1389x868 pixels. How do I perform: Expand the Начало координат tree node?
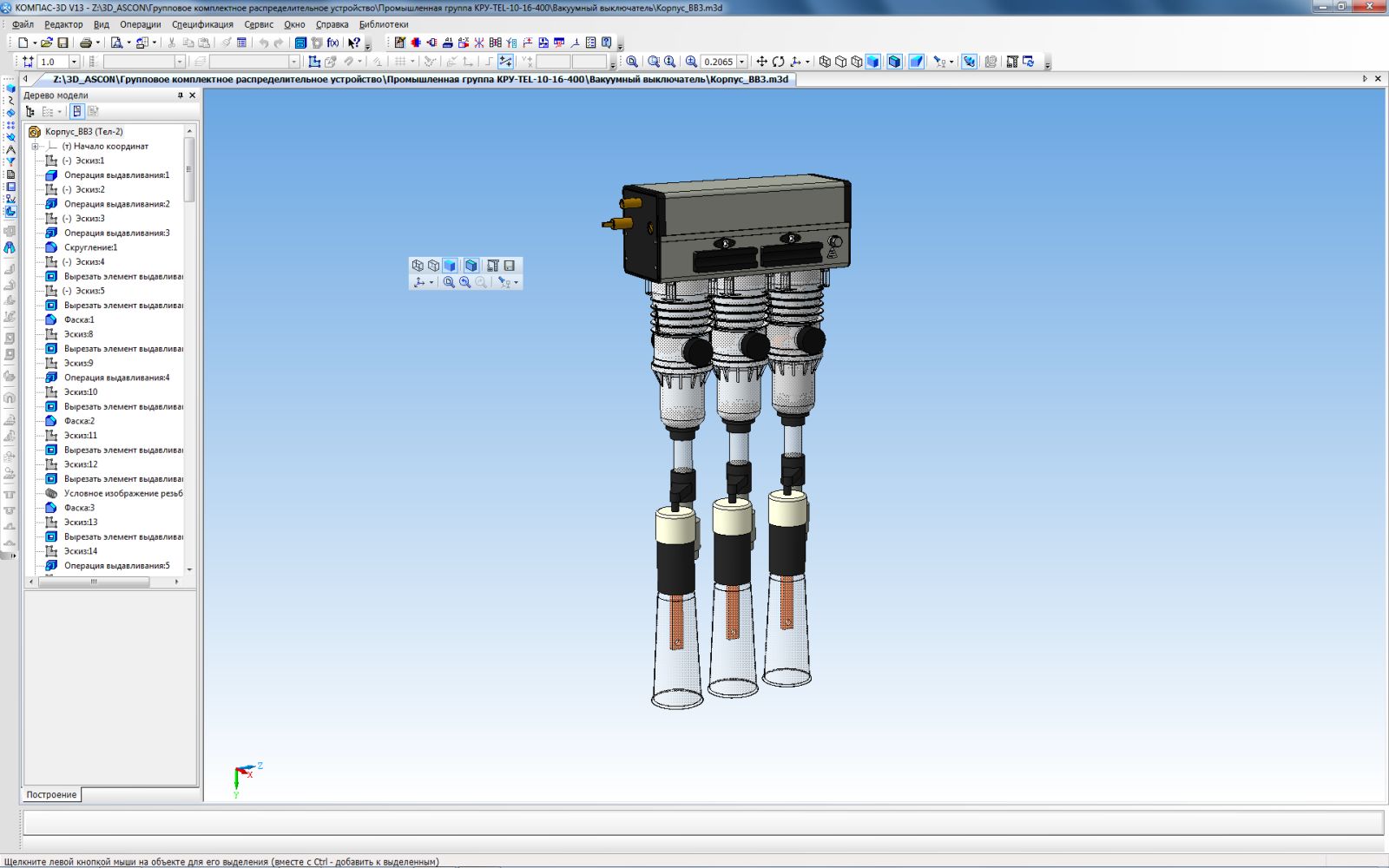point(36,147)
